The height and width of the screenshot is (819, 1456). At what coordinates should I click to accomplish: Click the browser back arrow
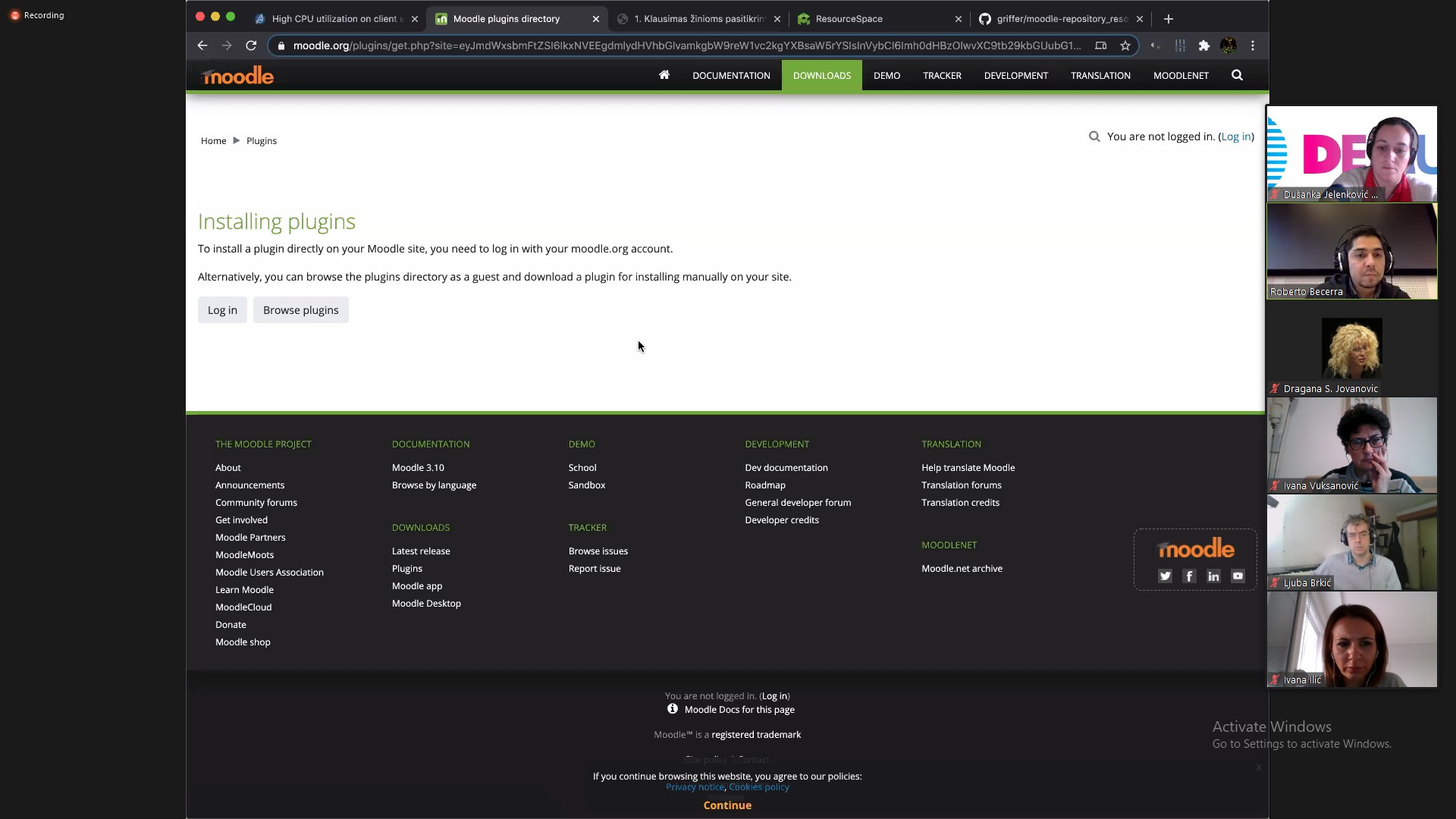coord(202,45)
